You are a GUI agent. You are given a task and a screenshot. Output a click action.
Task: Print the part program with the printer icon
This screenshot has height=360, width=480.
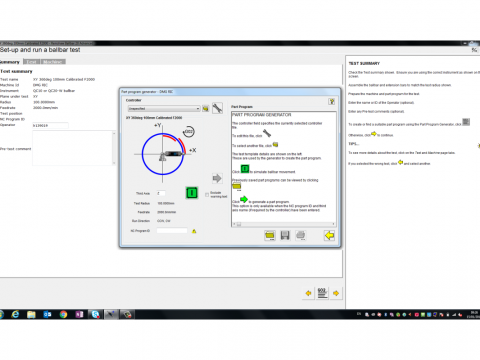pyautogui.click(x=300, y=236)
